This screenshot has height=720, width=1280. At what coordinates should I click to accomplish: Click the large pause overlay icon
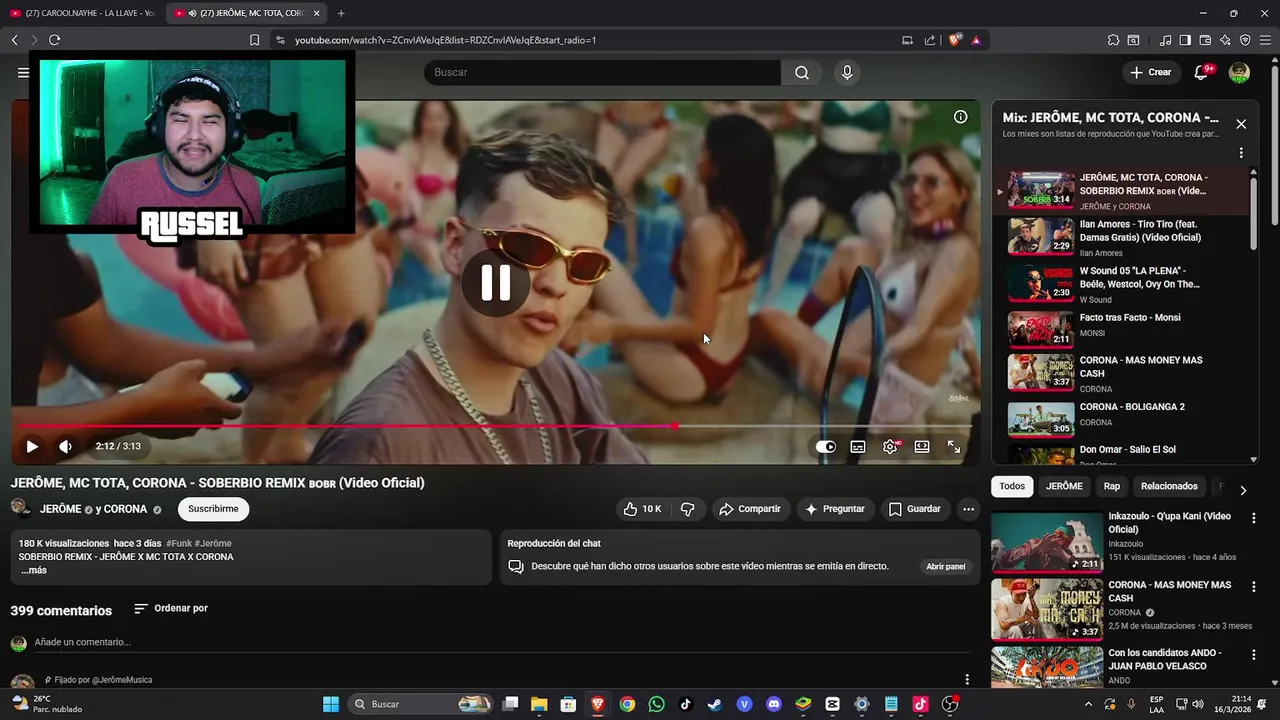495,283
